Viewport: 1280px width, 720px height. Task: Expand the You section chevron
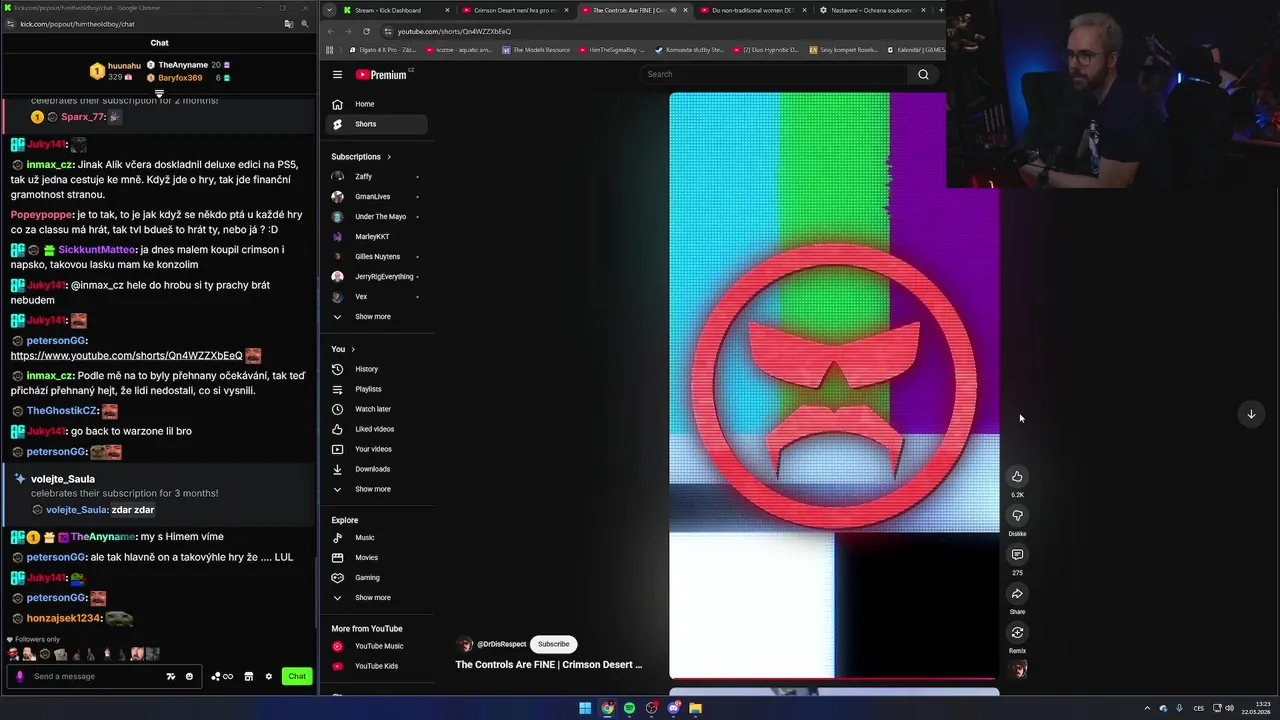[x=352, y=349]
